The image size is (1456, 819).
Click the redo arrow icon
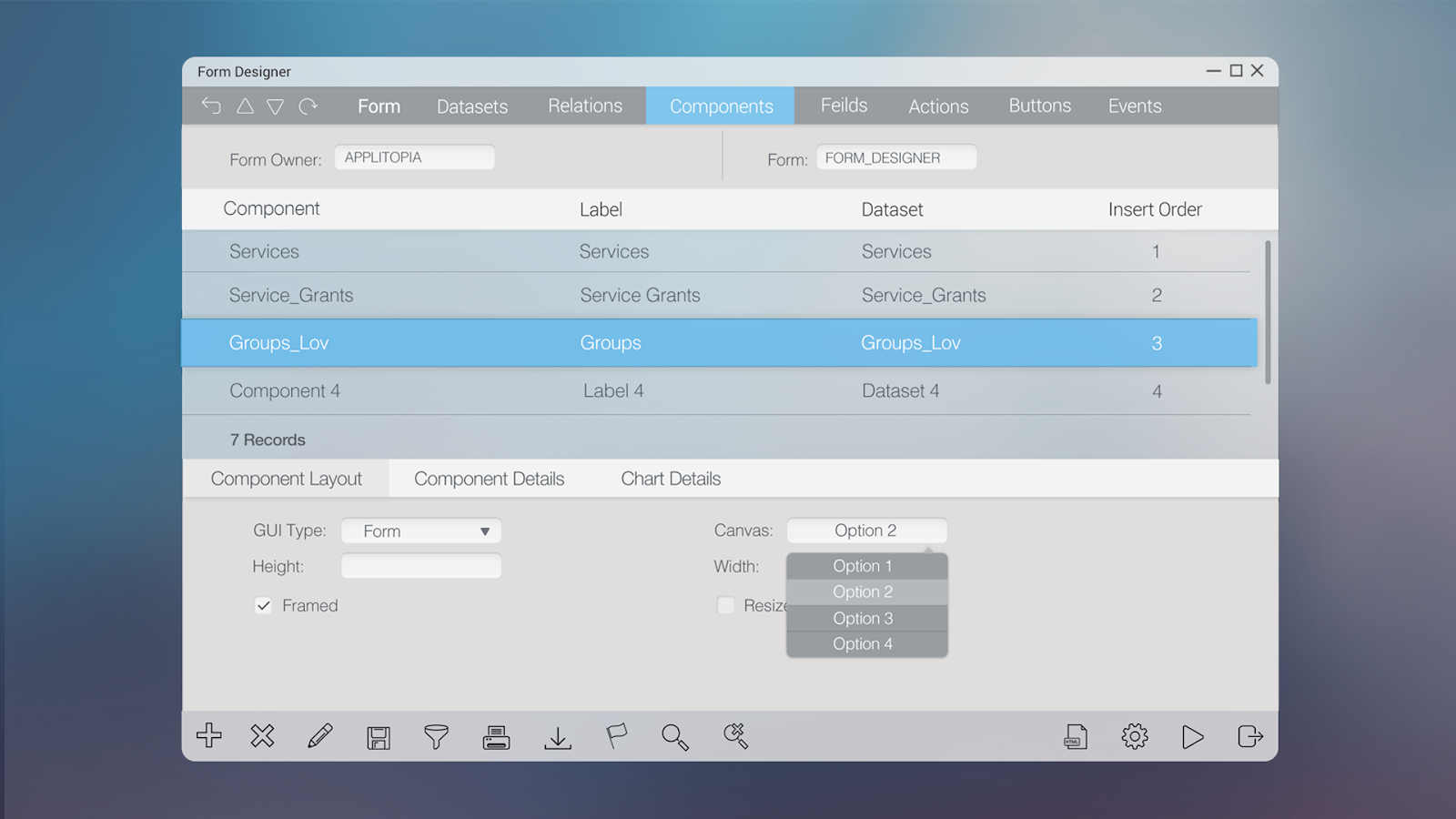tap(308, 106)
